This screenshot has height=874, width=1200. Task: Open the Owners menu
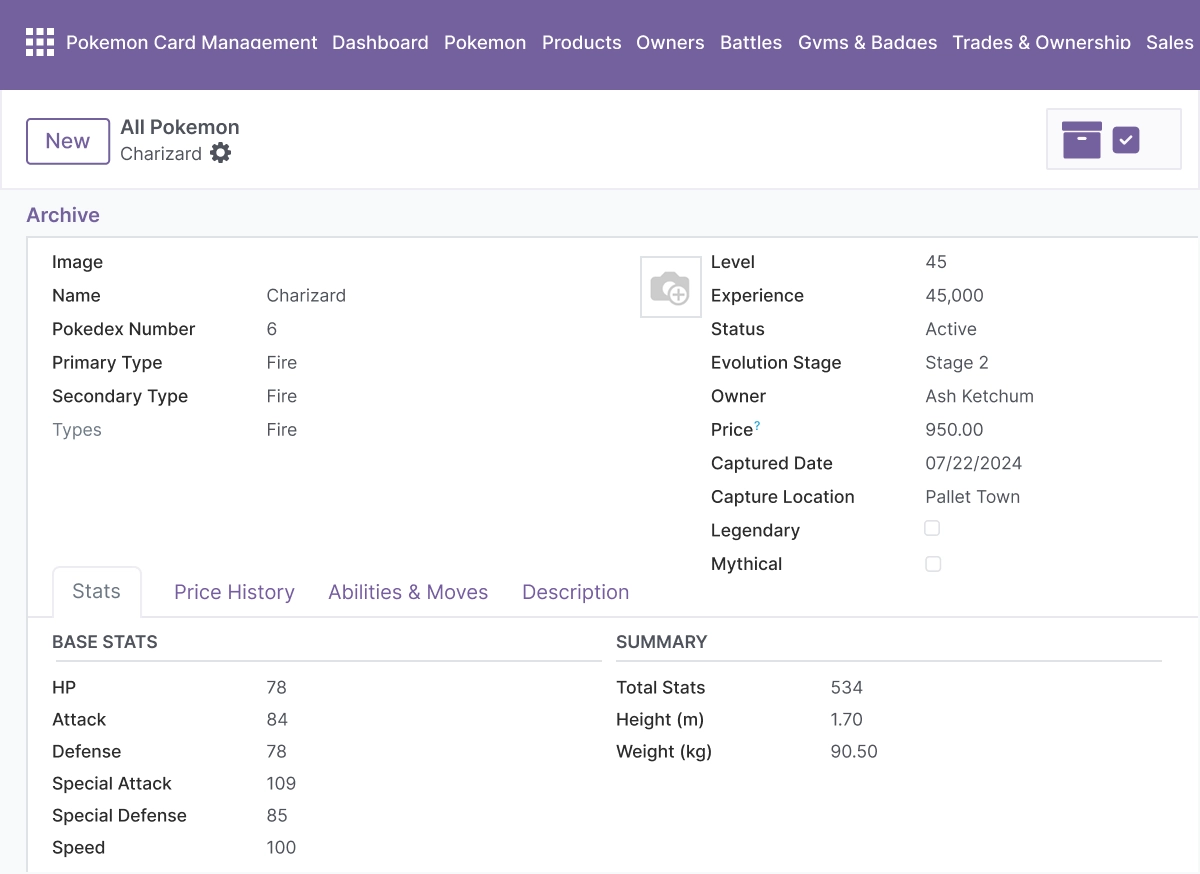pos(670,42)
